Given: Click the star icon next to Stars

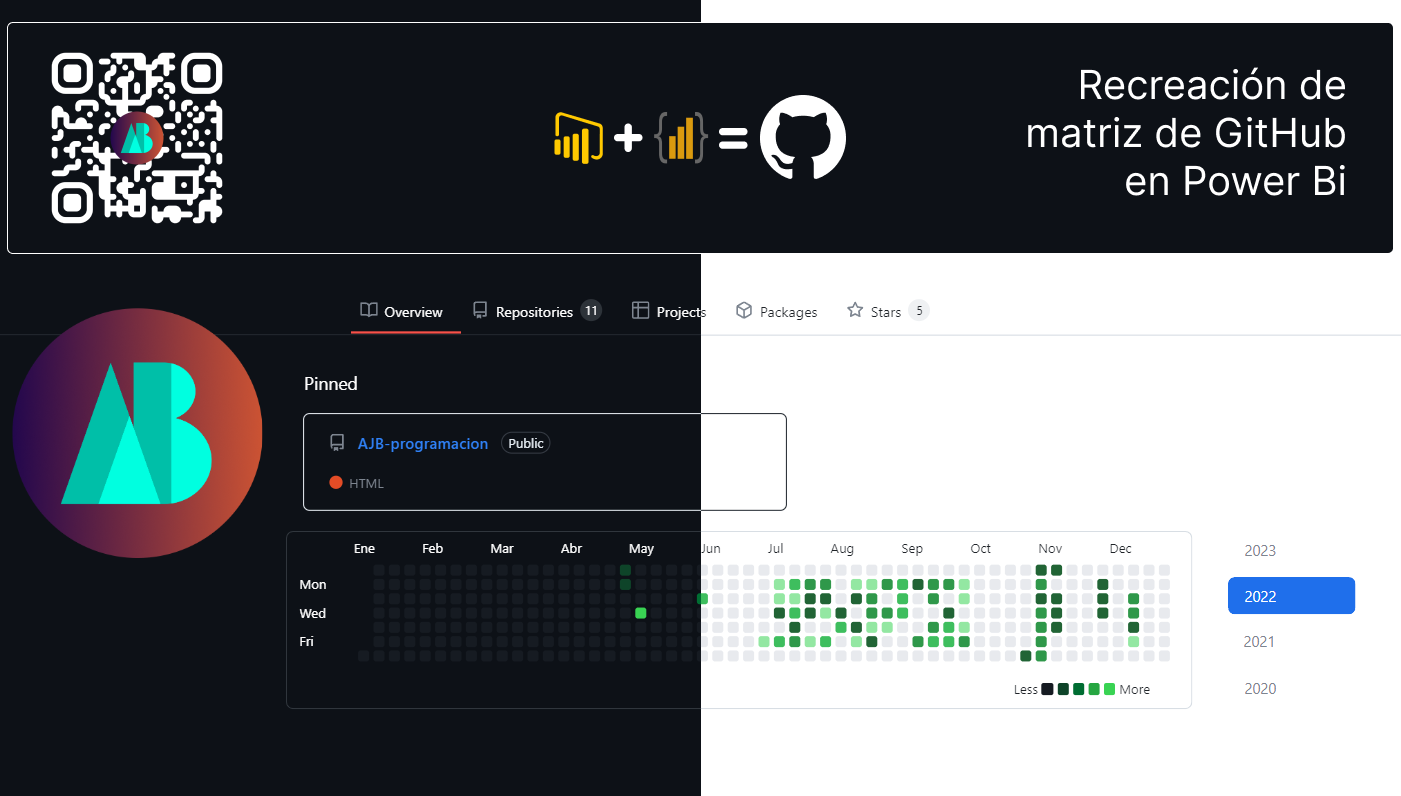Looking at the screenshot, I should (855, 311).
